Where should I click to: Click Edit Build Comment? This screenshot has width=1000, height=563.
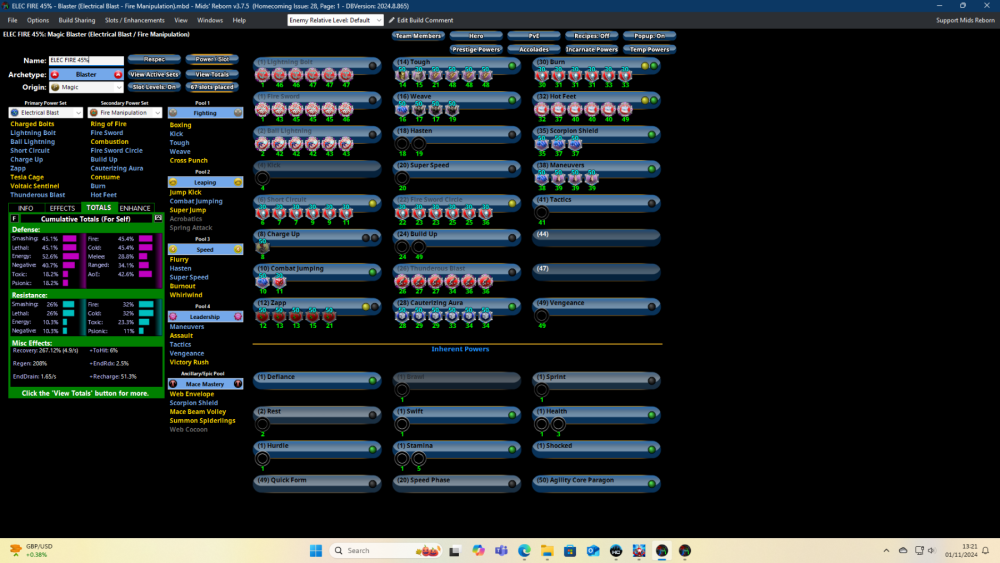(x=421, y=20)
